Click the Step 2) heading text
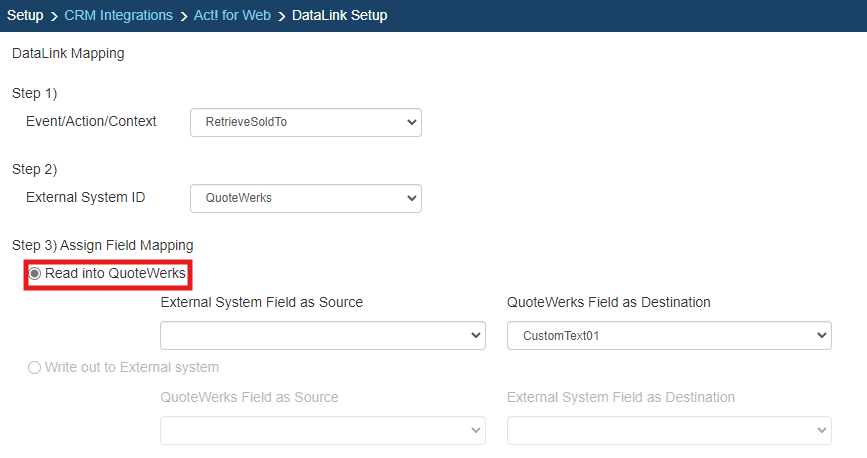 point(35,169)
